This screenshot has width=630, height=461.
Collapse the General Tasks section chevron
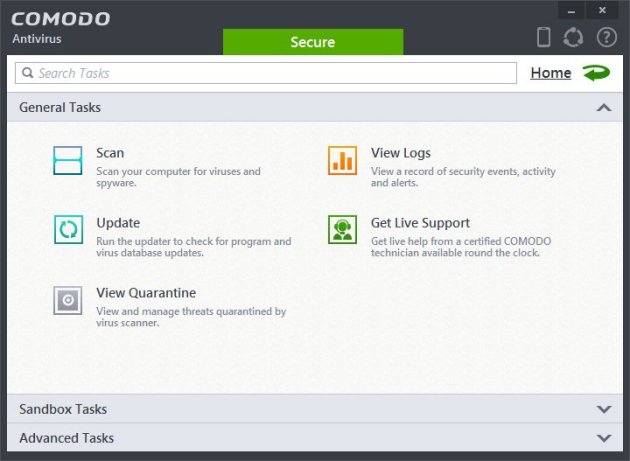(603, 107)
